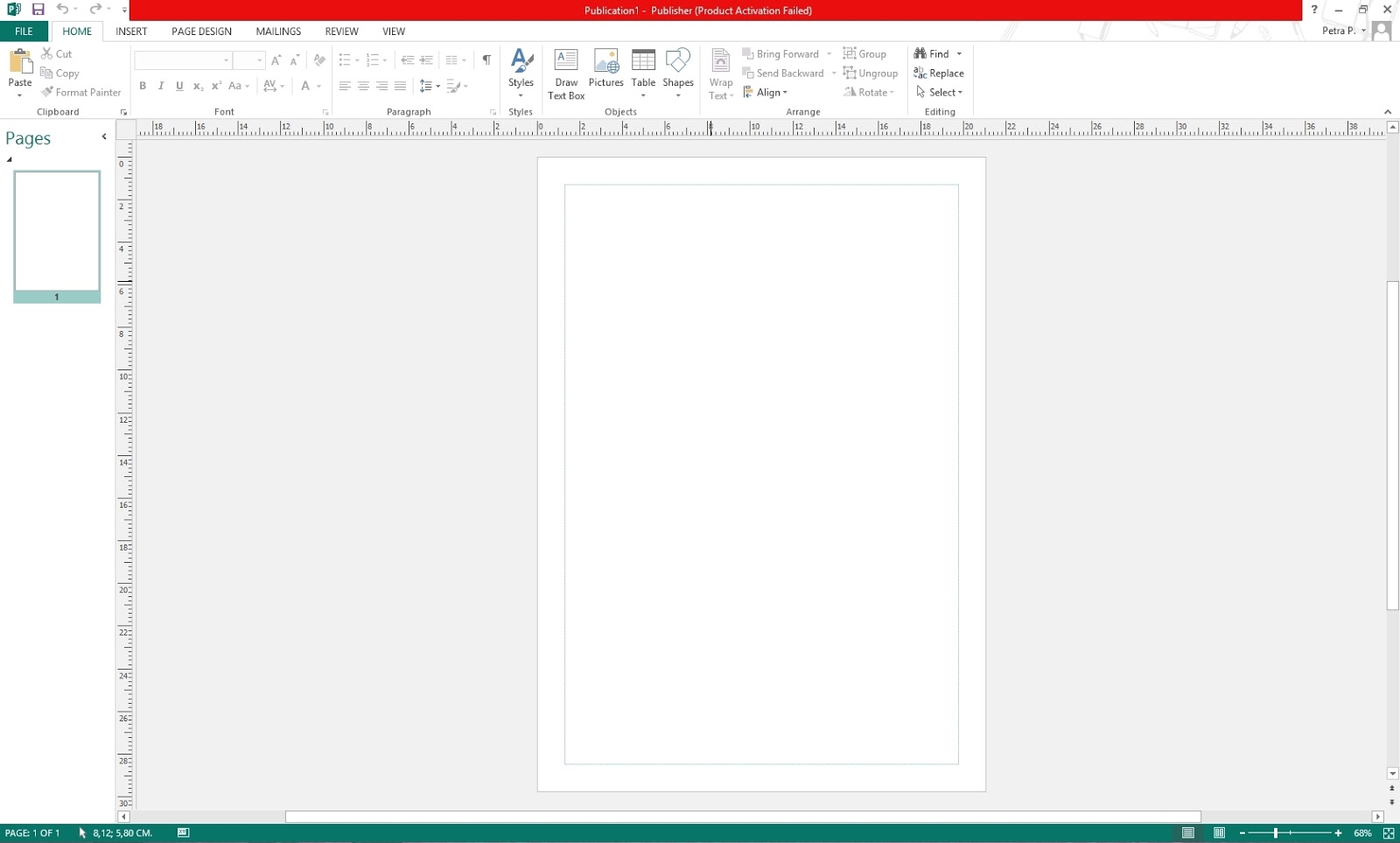This screenshot has width=1400, height=843.
Task: Open Publisher Help with the question mark
Action: pos(1314,10)
